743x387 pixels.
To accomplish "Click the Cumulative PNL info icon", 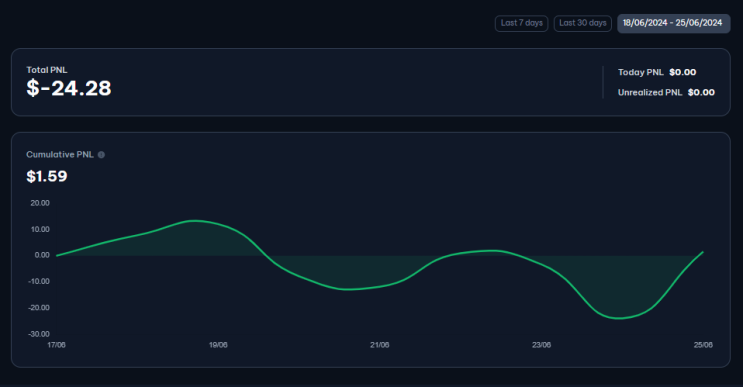I will point(101,155).
